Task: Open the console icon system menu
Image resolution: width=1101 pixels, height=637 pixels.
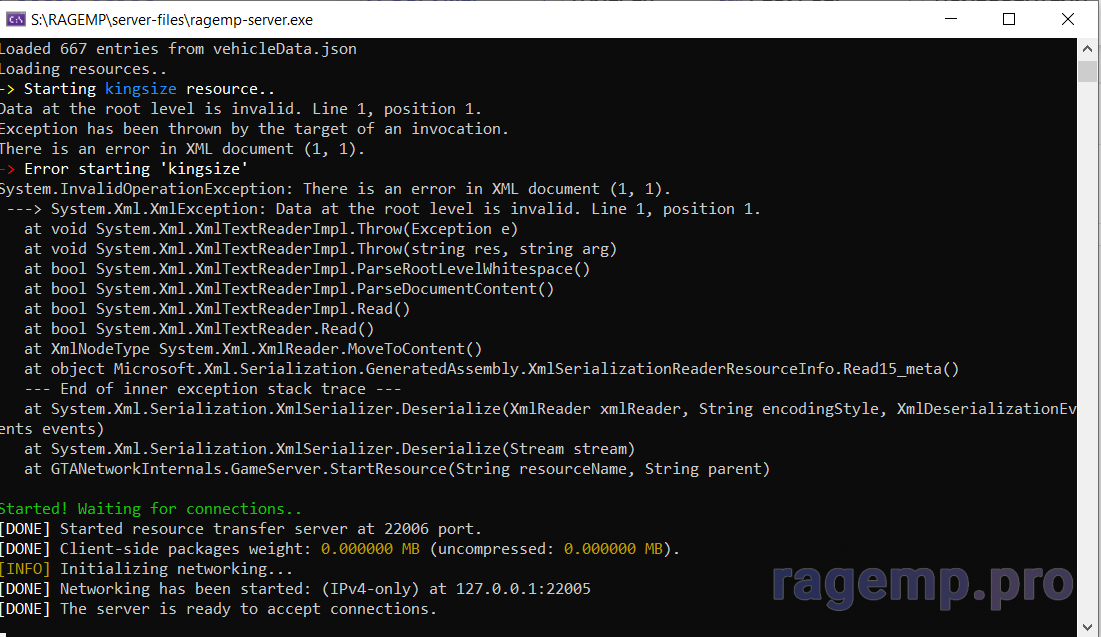Action: (15, 20)
